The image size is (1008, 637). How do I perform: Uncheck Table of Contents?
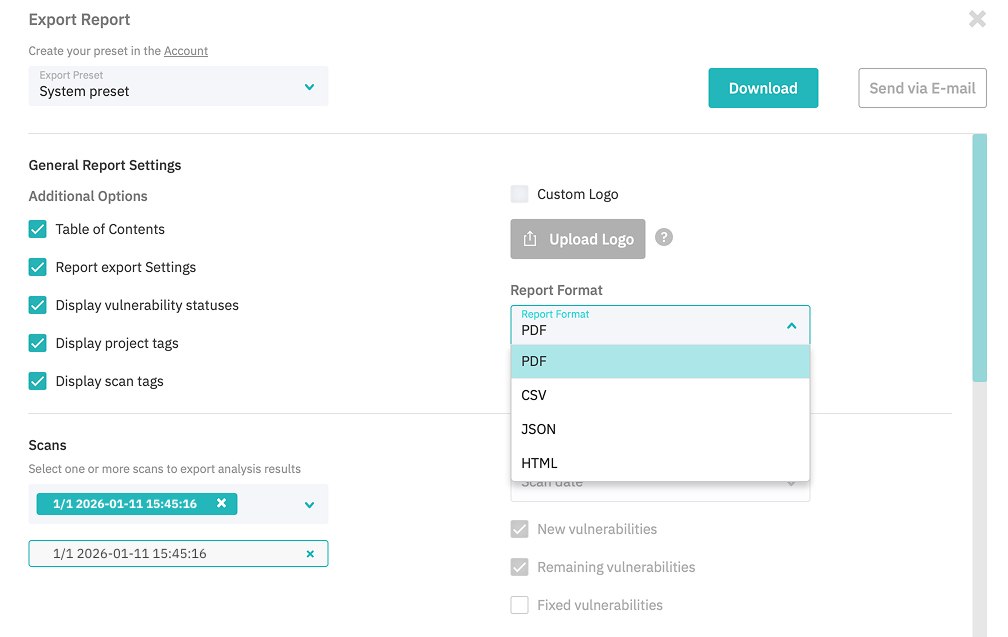[x=37, y=229]
